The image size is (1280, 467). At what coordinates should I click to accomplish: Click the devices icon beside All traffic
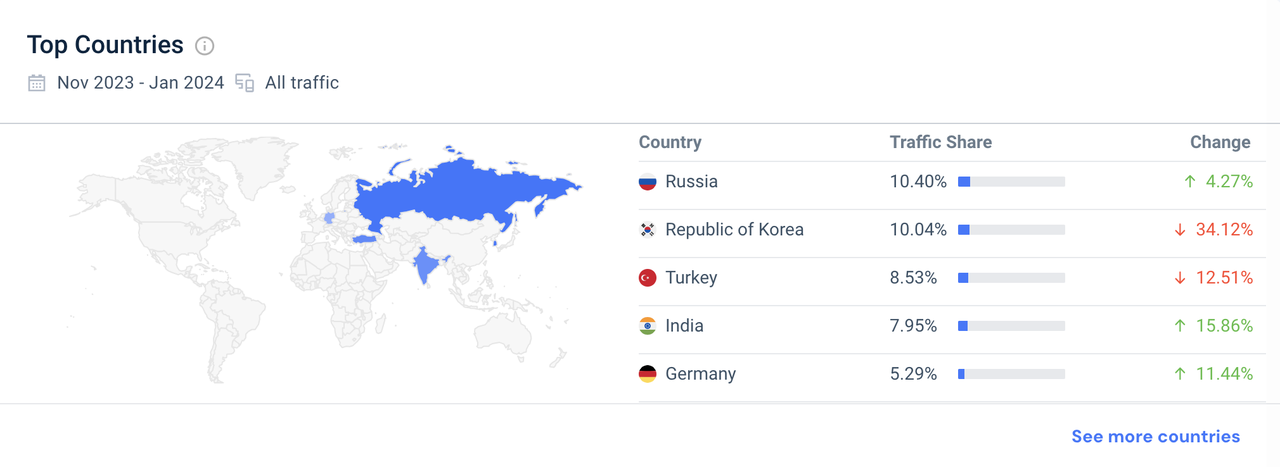tap(245, 83)
